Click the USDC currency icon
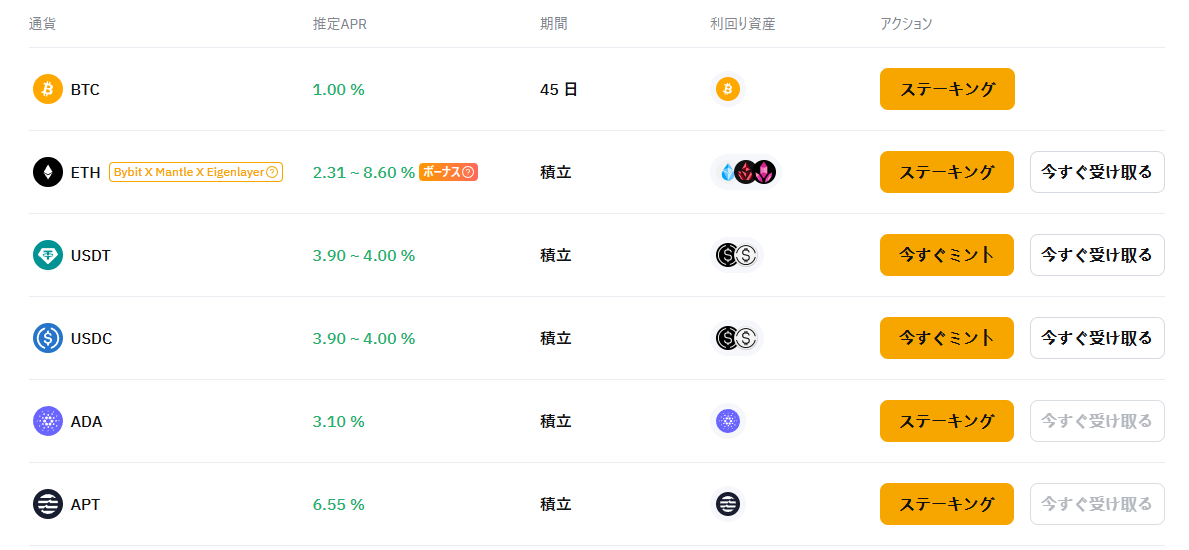 pos(48,338)
